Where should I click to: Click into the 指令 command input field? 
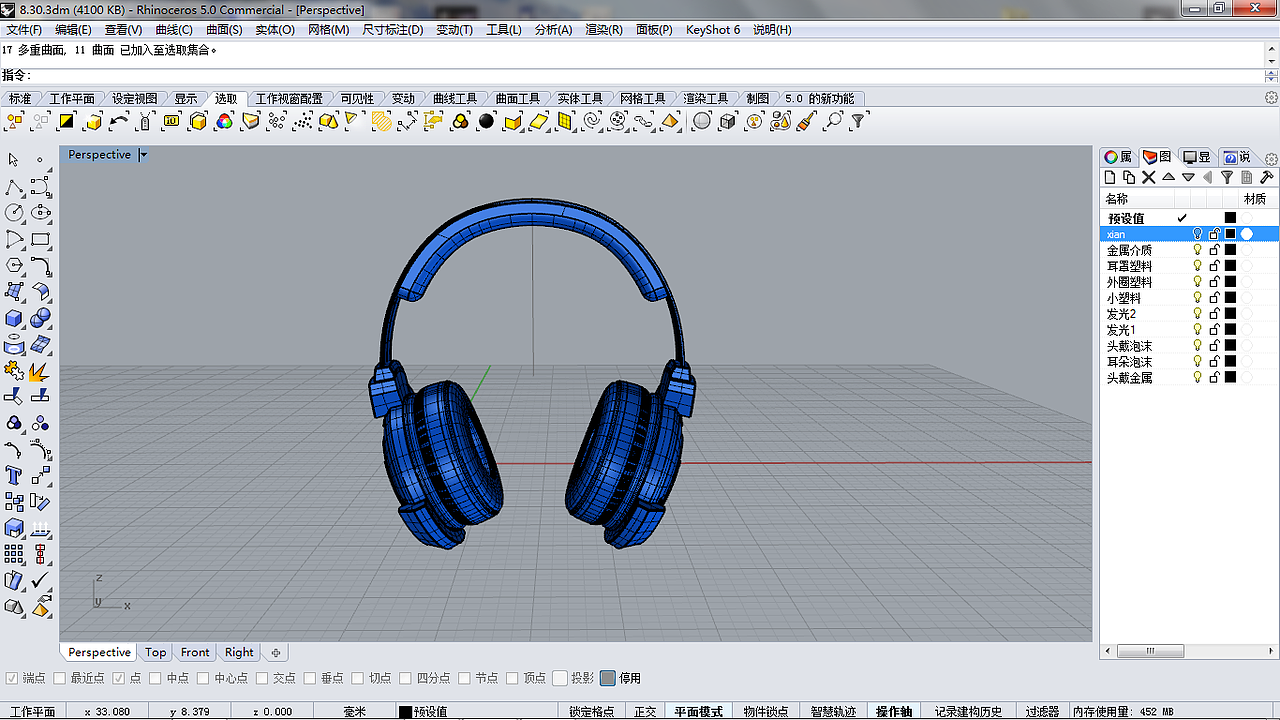click(x=646, y=76)
